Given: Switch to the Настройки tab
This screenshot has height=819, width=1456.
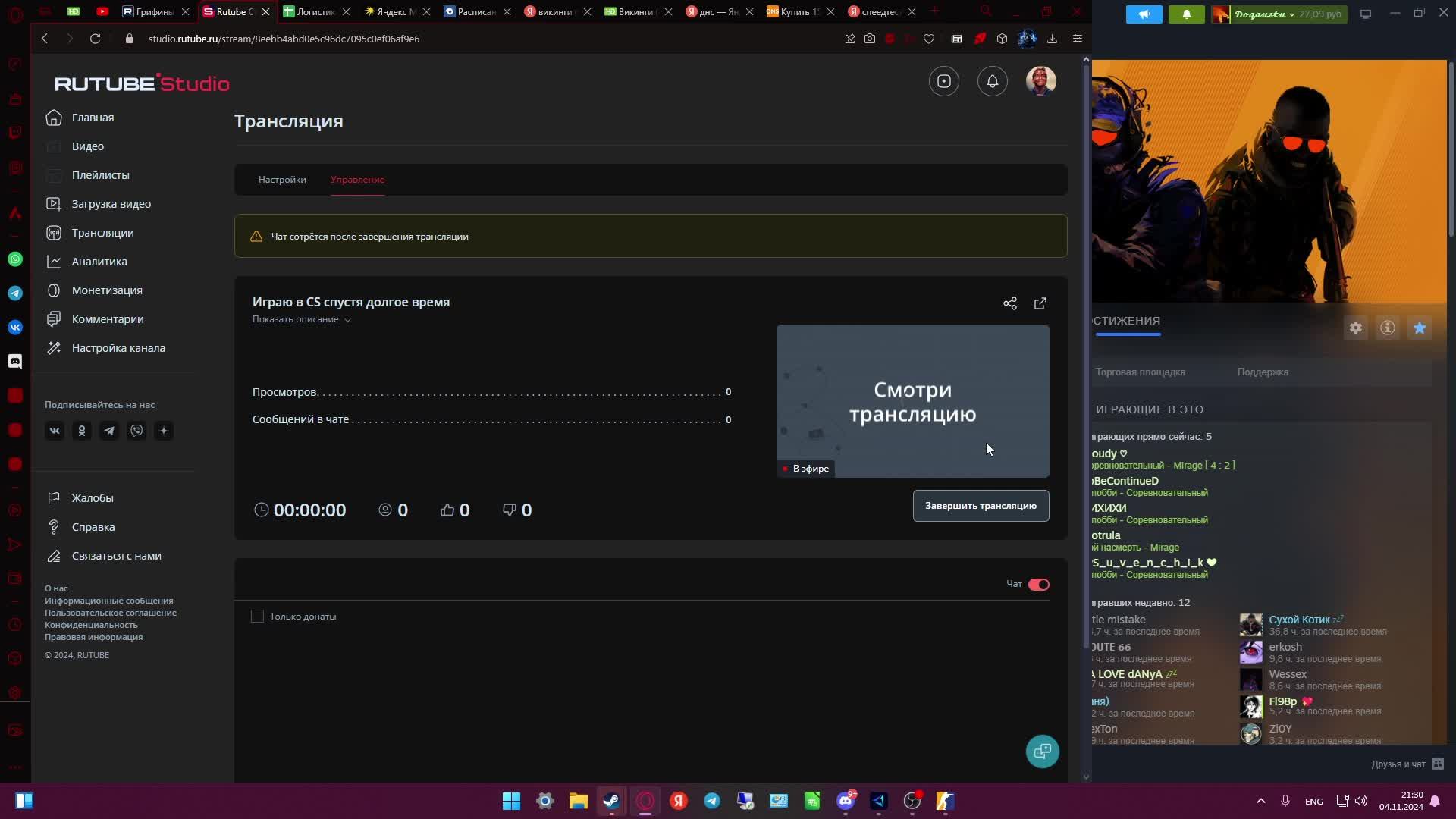Looking at the screenshot, I should tap(282, 180).
